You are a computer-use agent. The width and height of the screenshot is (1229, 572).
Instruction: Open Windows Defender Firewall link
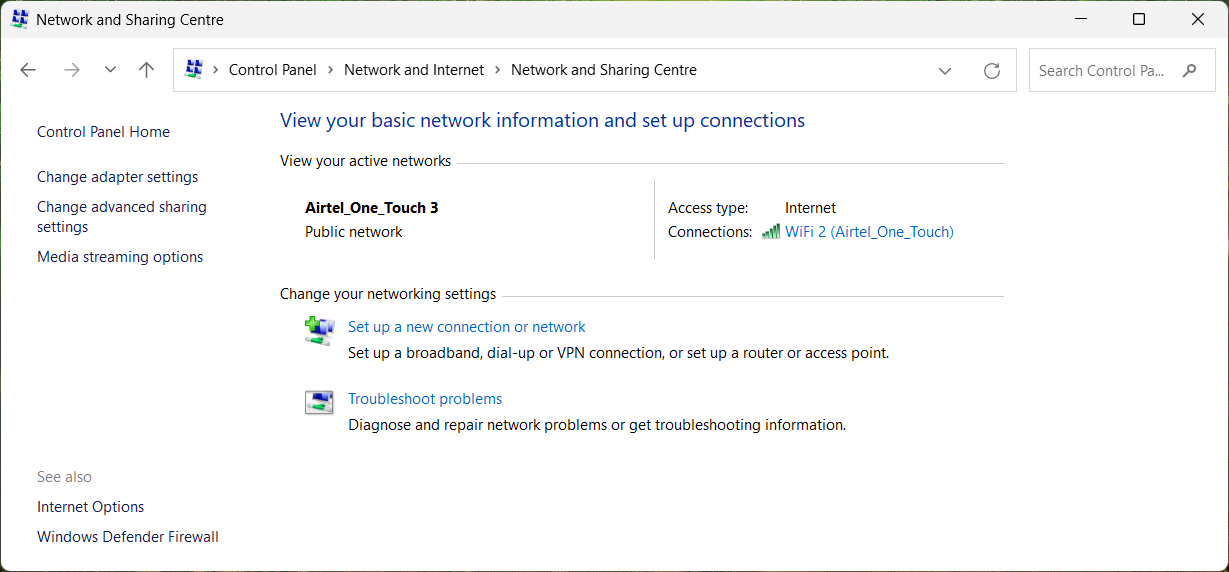[127, 537]
